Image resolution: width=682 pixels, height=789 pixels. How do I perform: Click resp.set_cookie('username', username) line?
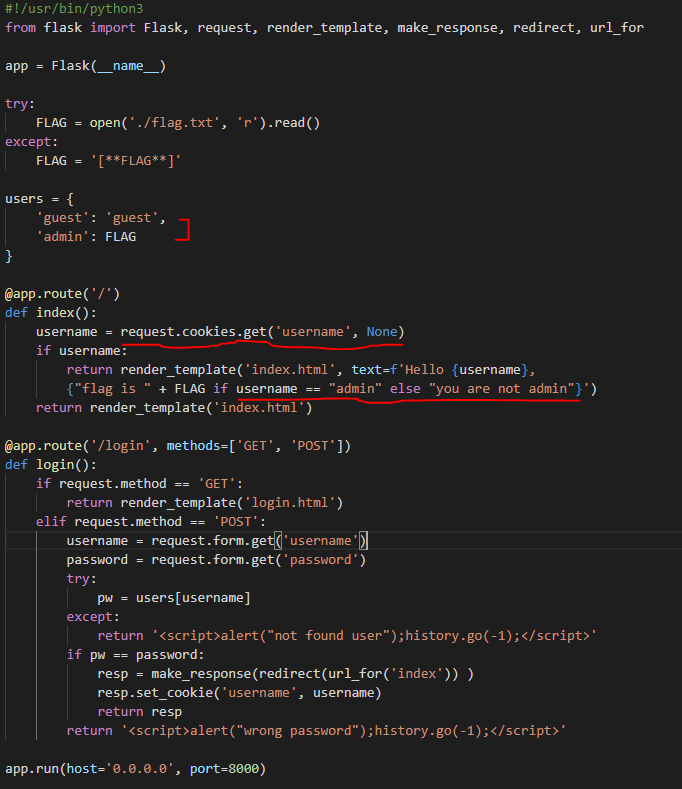(240, 693)
